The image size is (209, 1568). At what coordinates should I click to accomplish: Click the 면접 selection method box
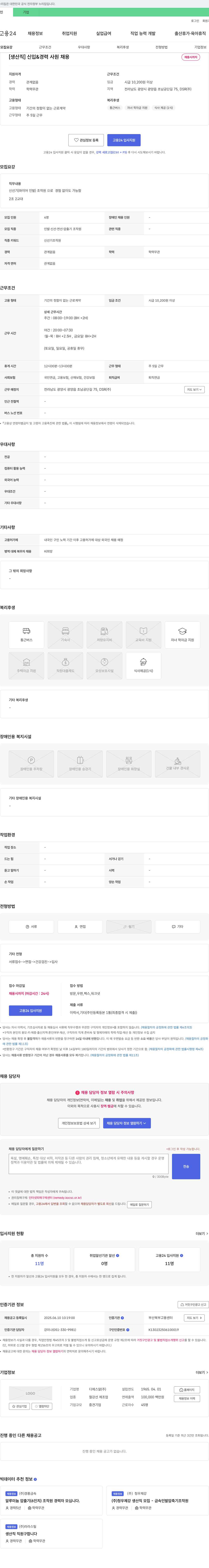pyautogui.click(x=80, y=926)
